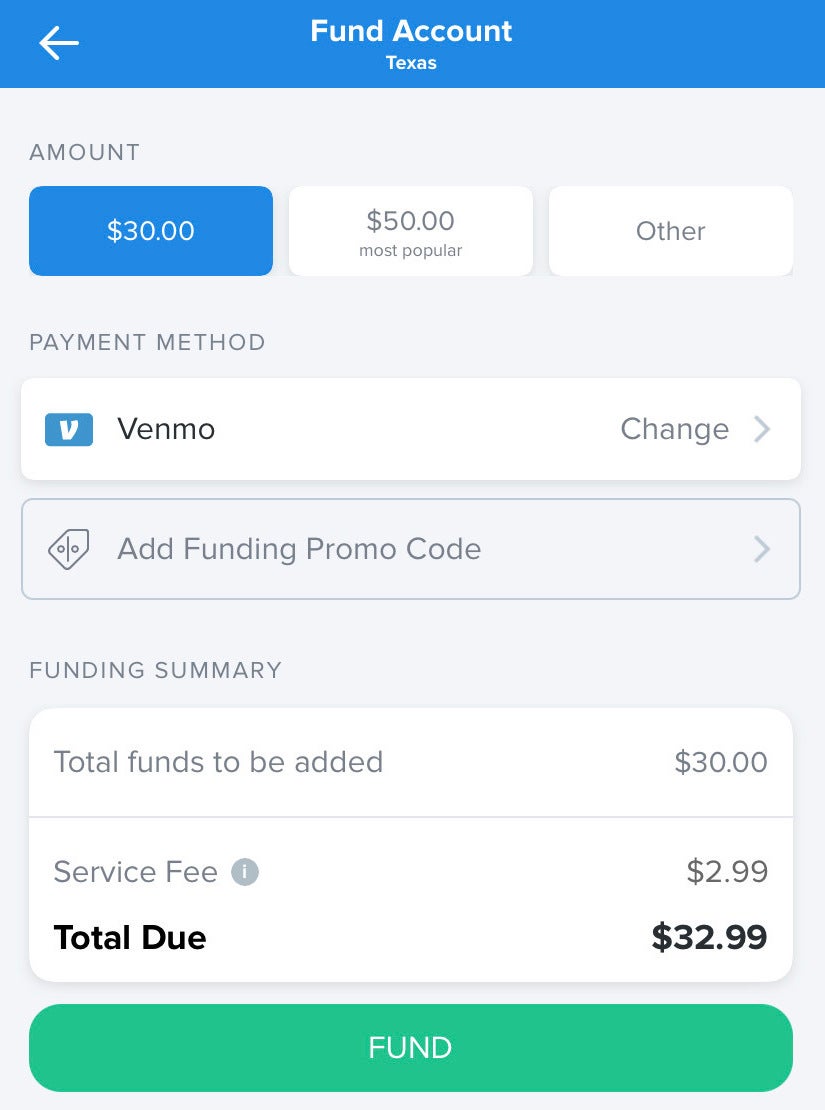This screenshot has width=825, height=1110.
Task: Tap Change to switch payment method
Action: (675, 429)
